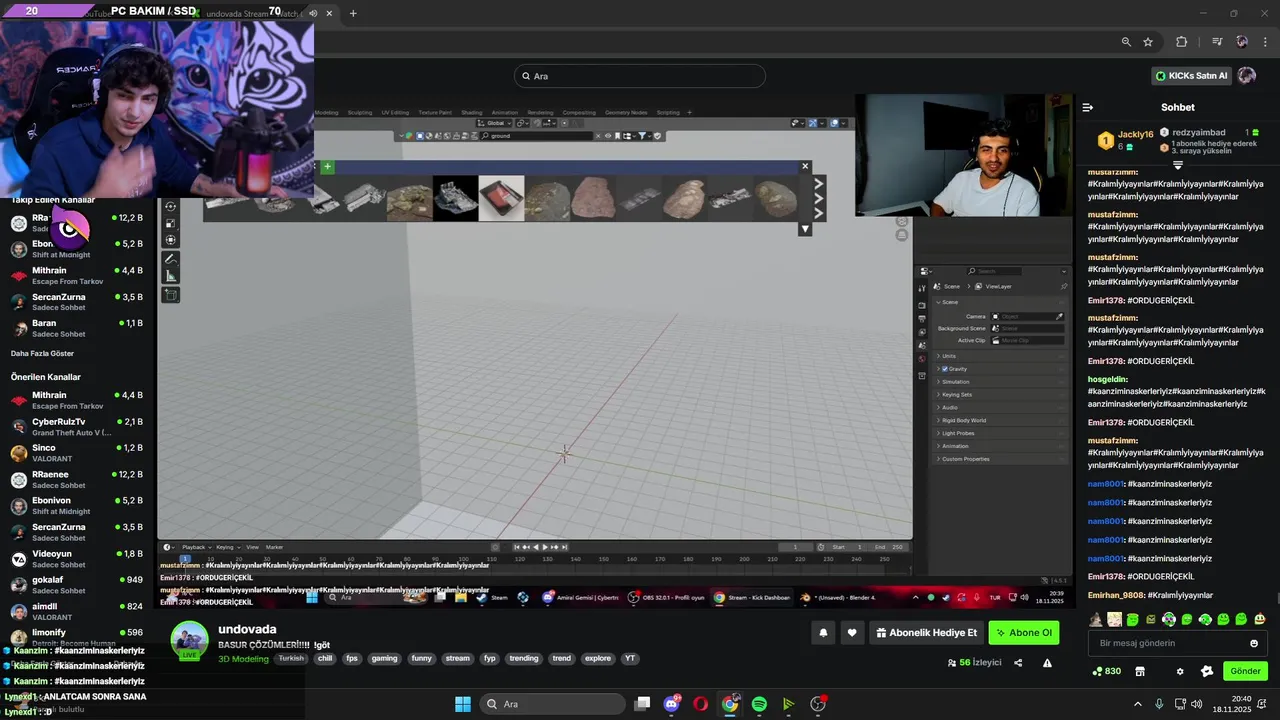The height and width of the screenshot is (720, 1280).
Task: Open Discord from the Windows taskbar
Action: click(x=672, y=704)
